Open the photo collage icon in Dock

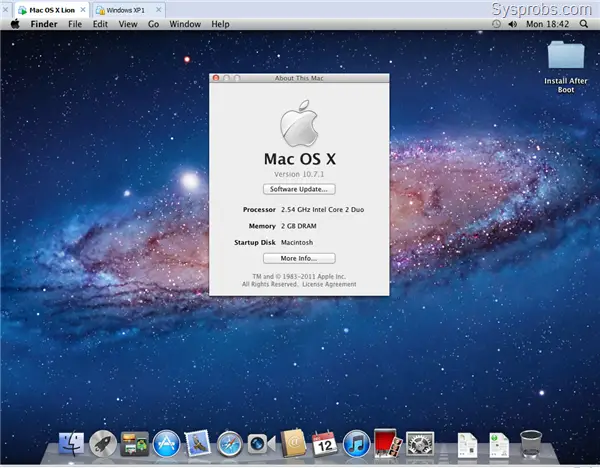(134, 444)
